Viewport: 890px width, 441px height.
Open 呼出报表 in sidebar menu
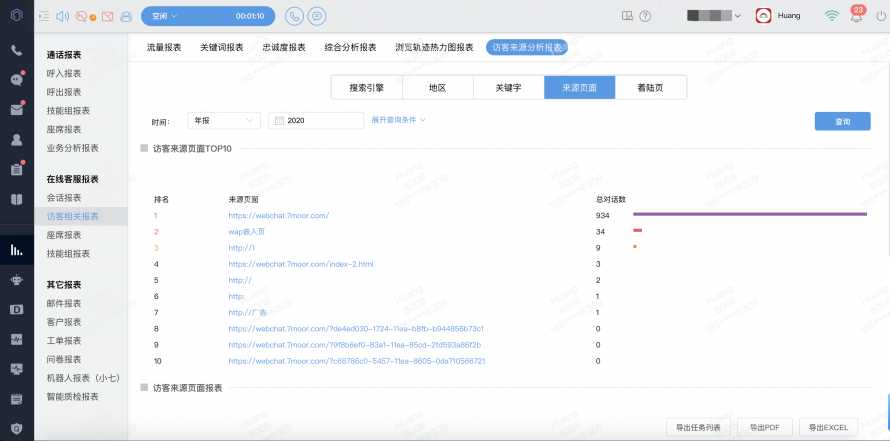coord(64,92)
